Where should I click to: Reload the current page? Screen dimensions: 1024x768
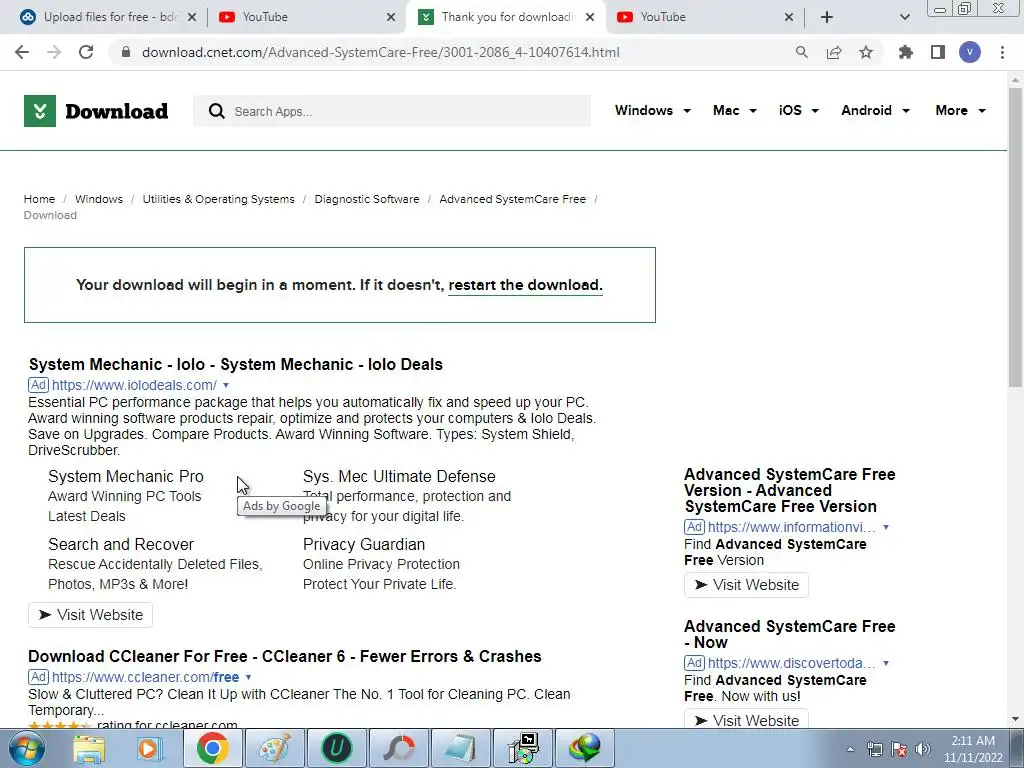tap(86, 52)
